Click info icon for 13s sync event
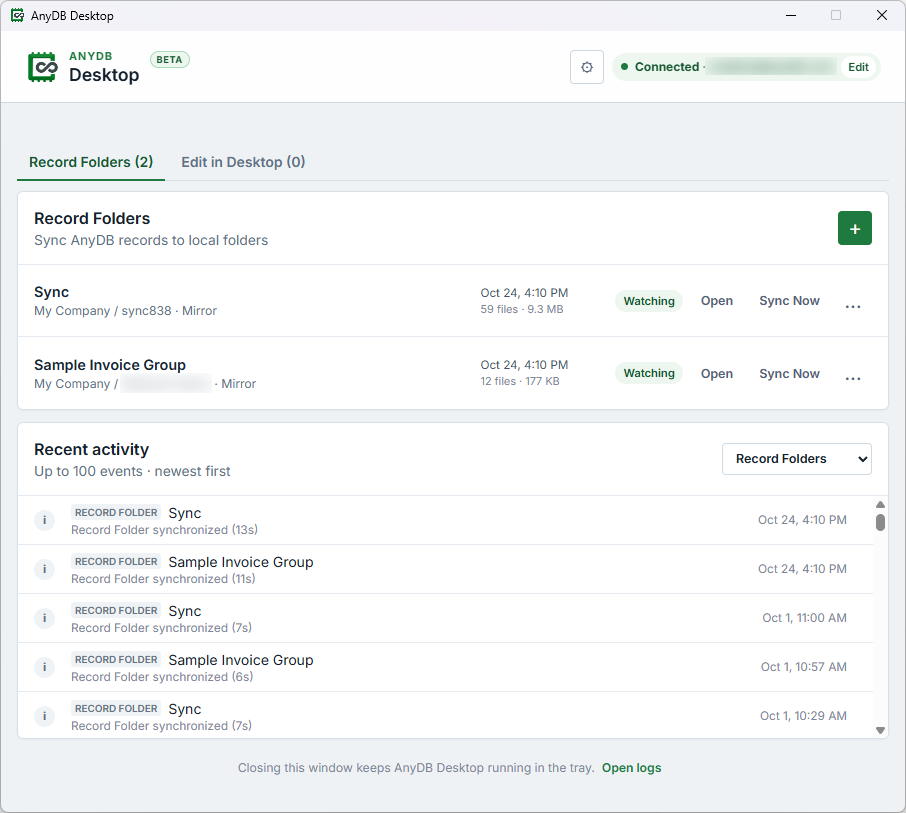 (x=44, y=520)
